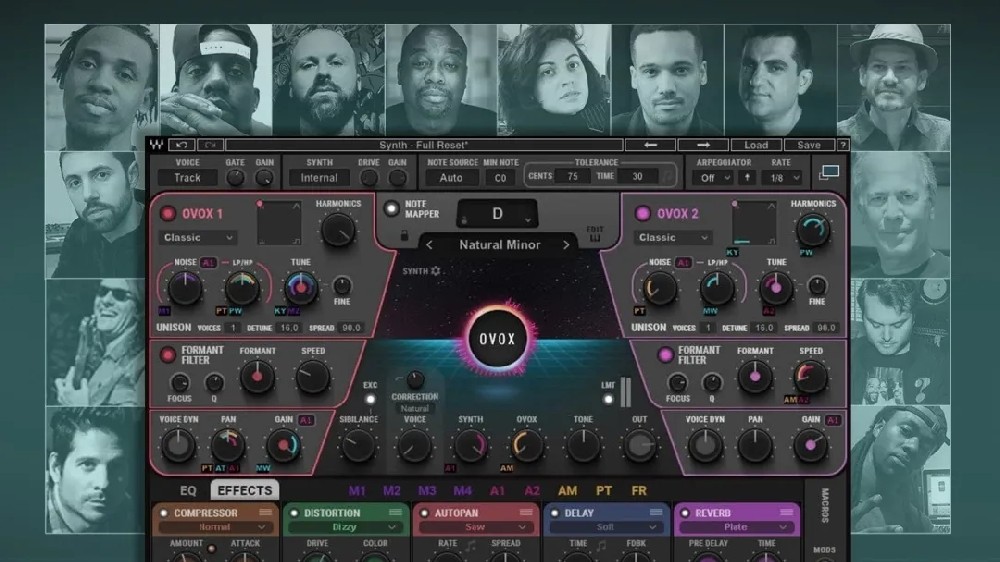
Task: Click the Autopan drag handle icon
Action: click(x=526, y=512)
